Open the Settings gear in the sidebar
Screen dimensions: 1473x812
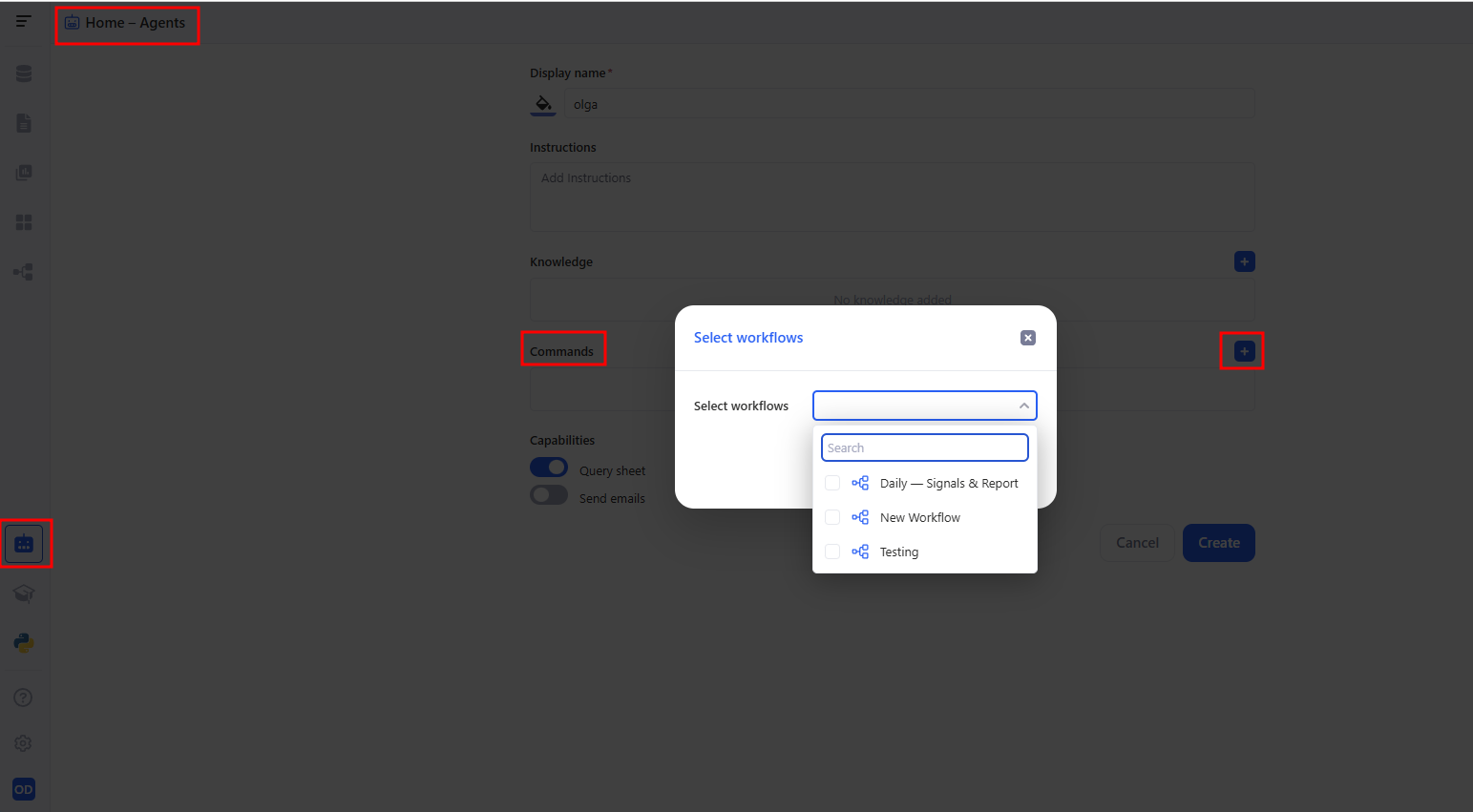point(23,742)
